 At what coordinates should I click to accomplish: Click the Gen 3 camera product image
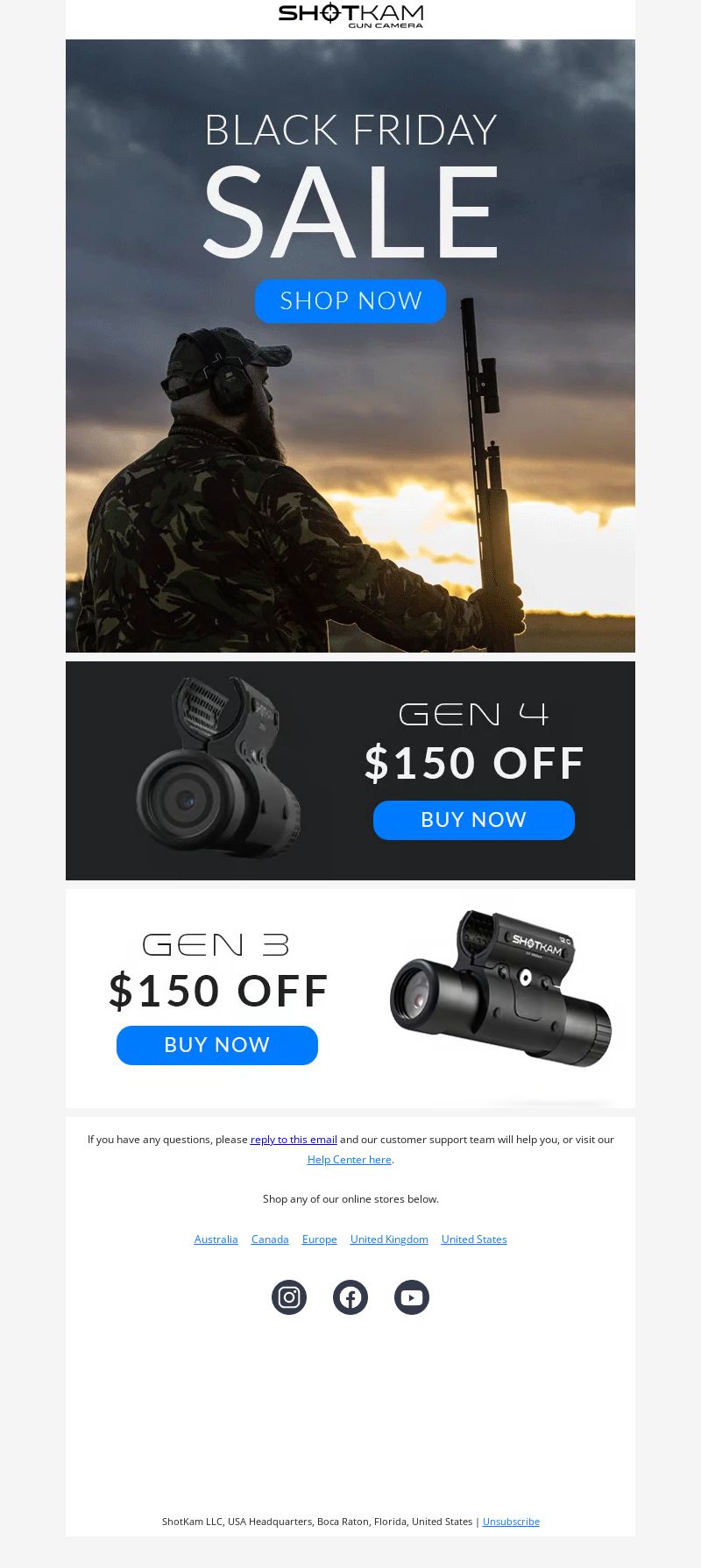(500, 988)
